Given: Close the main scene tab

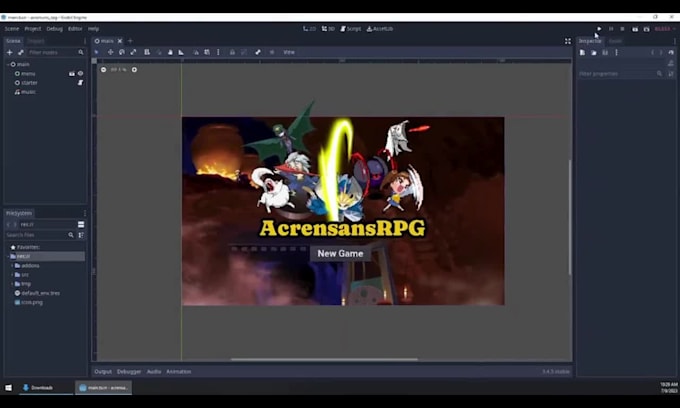Looking at the screenshot, I should tap(120, 41).
